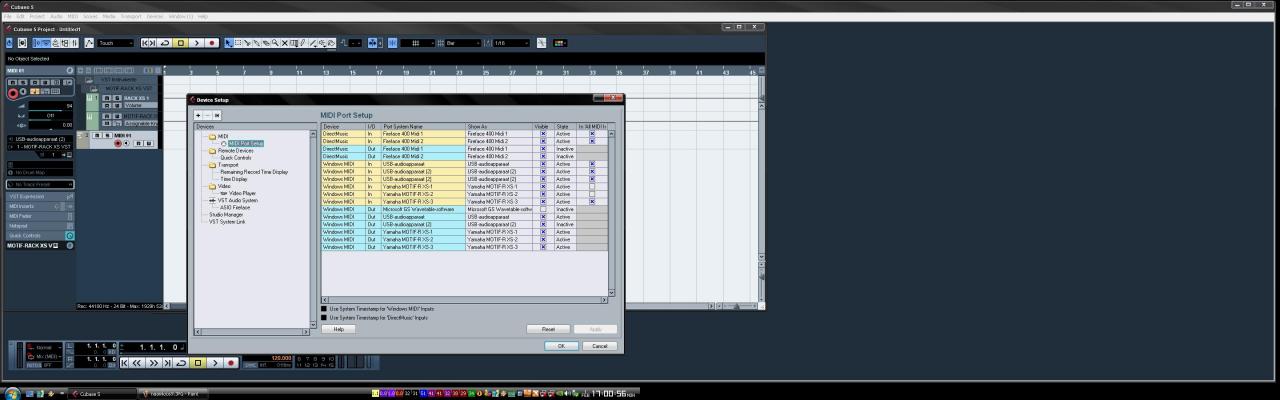Select the Zoom magnifier tool
Viewport: 1280px width, 400px height.
pos(275,43)
